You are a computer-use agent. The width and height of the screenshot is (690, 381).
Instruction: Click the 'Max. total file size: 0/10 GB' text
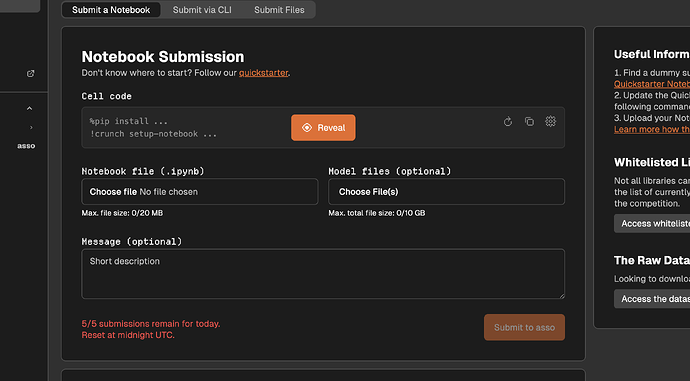pyautogui.click(x=377, y=213)
